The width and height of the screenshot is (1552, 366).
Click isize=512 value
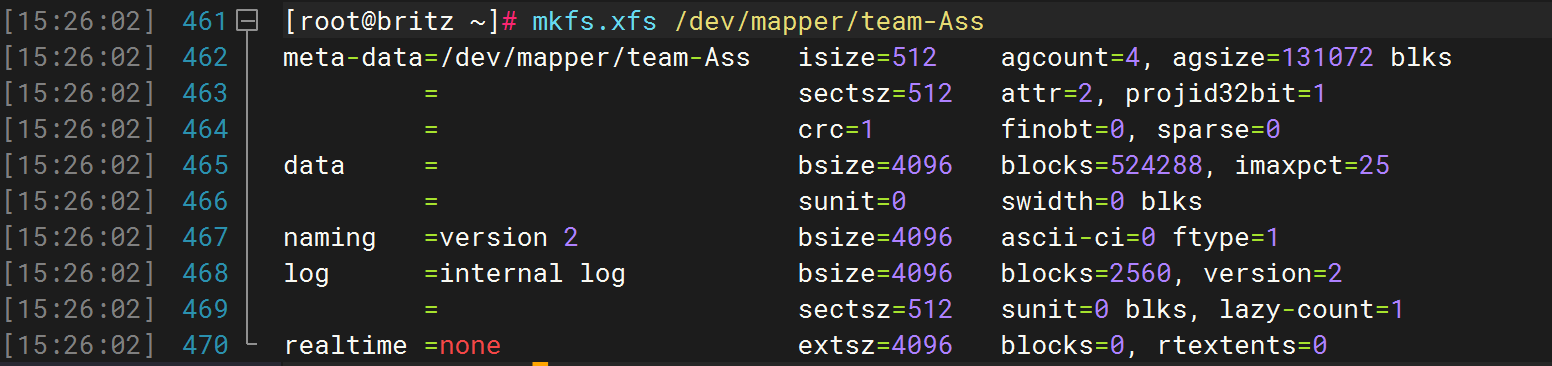point(867,57)
